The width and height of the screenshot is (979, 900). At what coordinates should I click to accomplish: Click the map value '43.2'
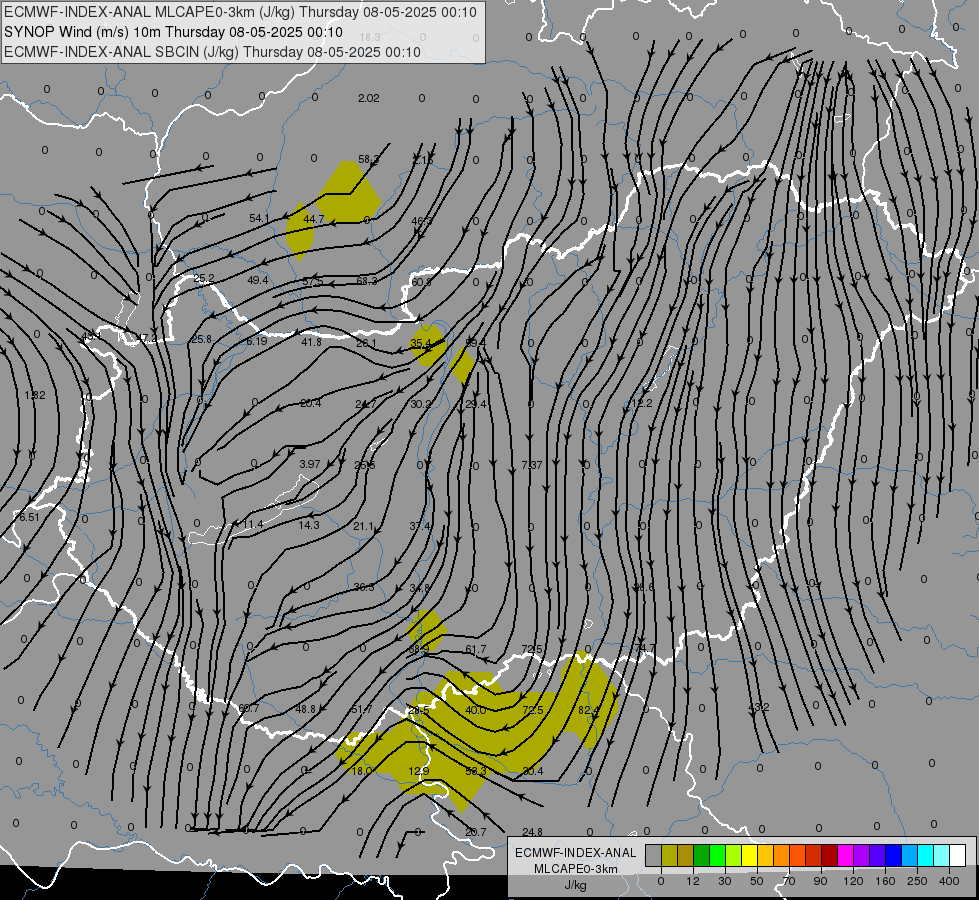[x=758, y=708]
